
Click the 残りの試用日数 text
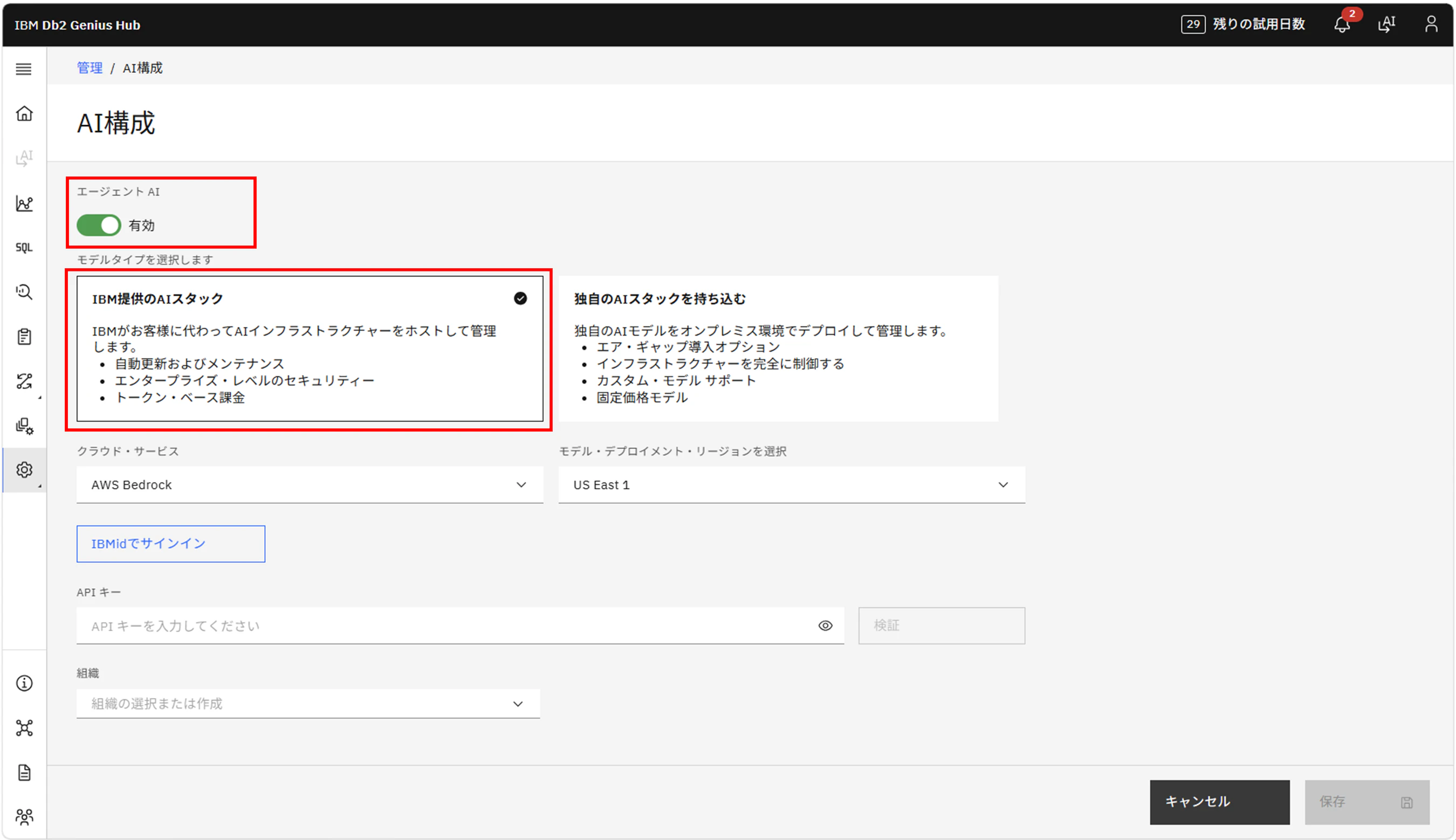pyautogui.click(x=1259, y=24)
